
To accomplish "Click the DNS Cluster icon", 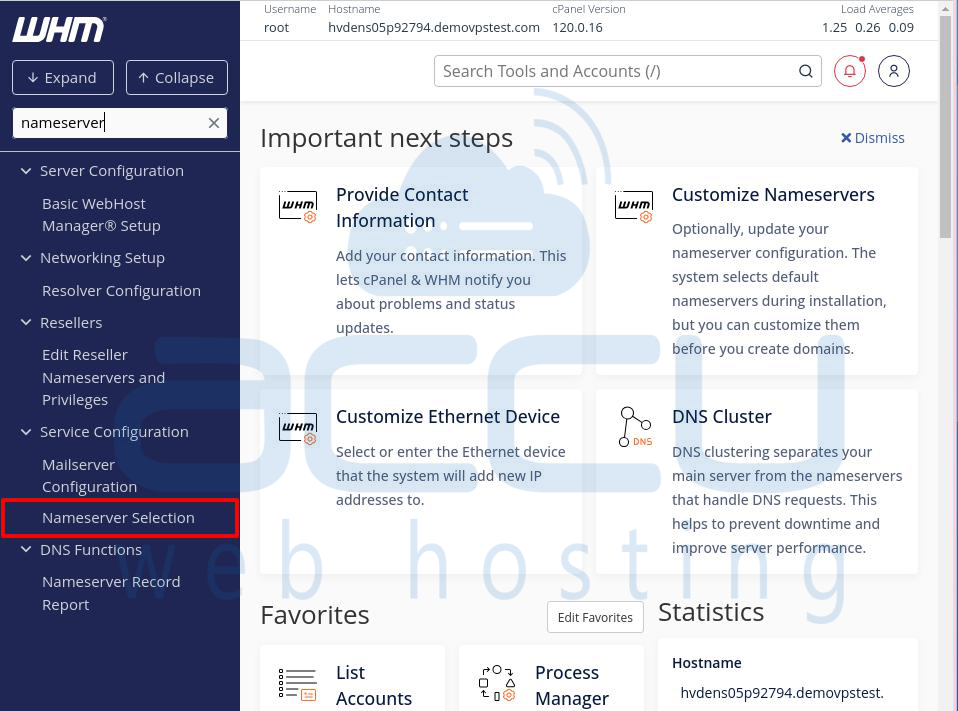I will [635, 427].
